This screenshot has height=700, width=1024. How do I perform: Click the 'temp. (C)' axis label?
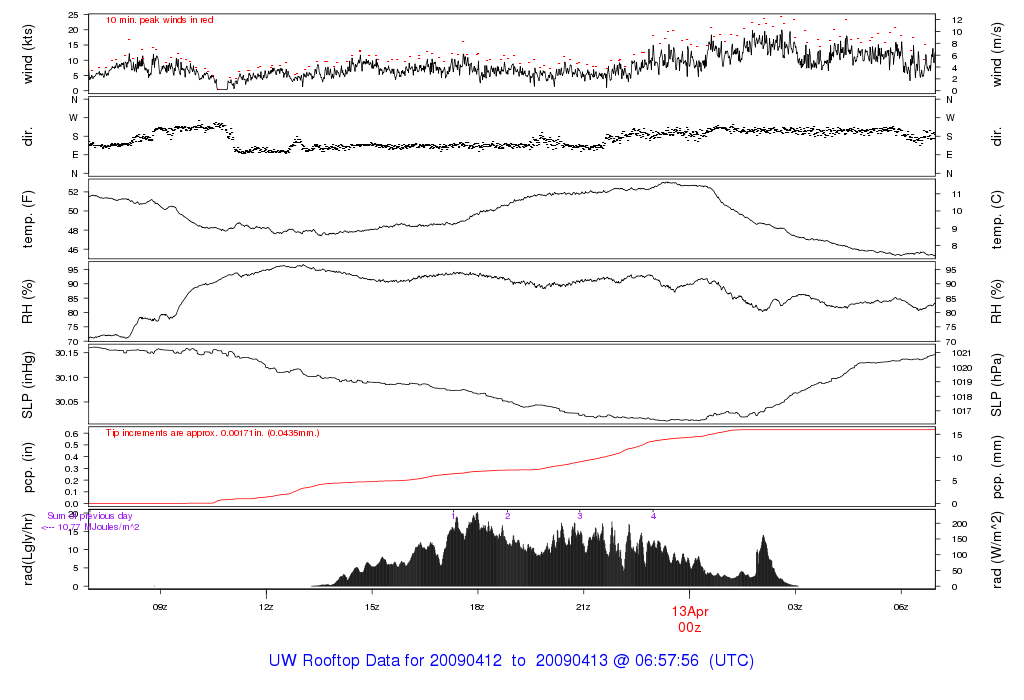click(997, 219)
